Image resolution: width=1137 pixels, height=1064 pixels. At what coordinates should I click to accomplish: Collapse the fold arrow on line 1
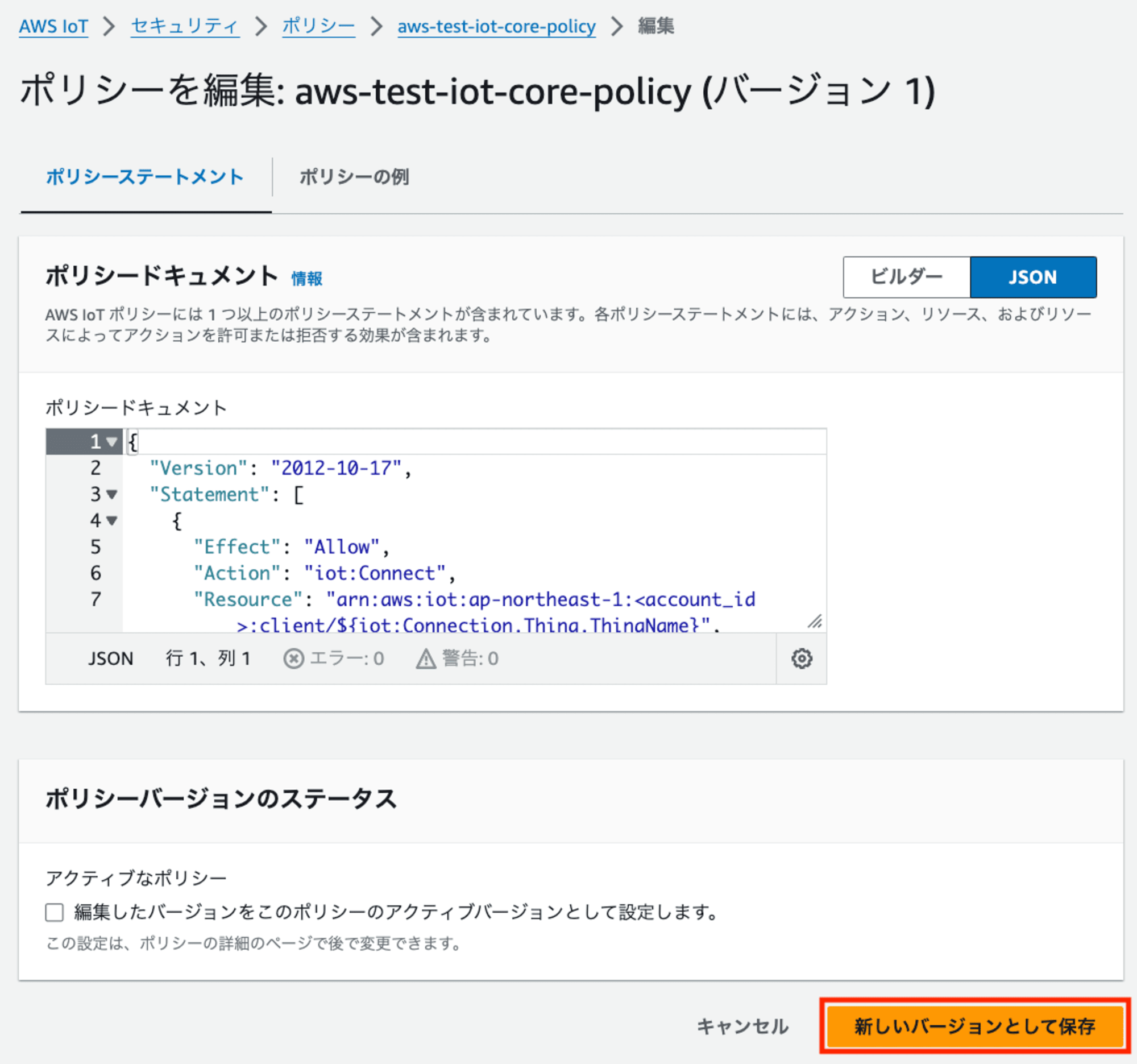[112, 442]
